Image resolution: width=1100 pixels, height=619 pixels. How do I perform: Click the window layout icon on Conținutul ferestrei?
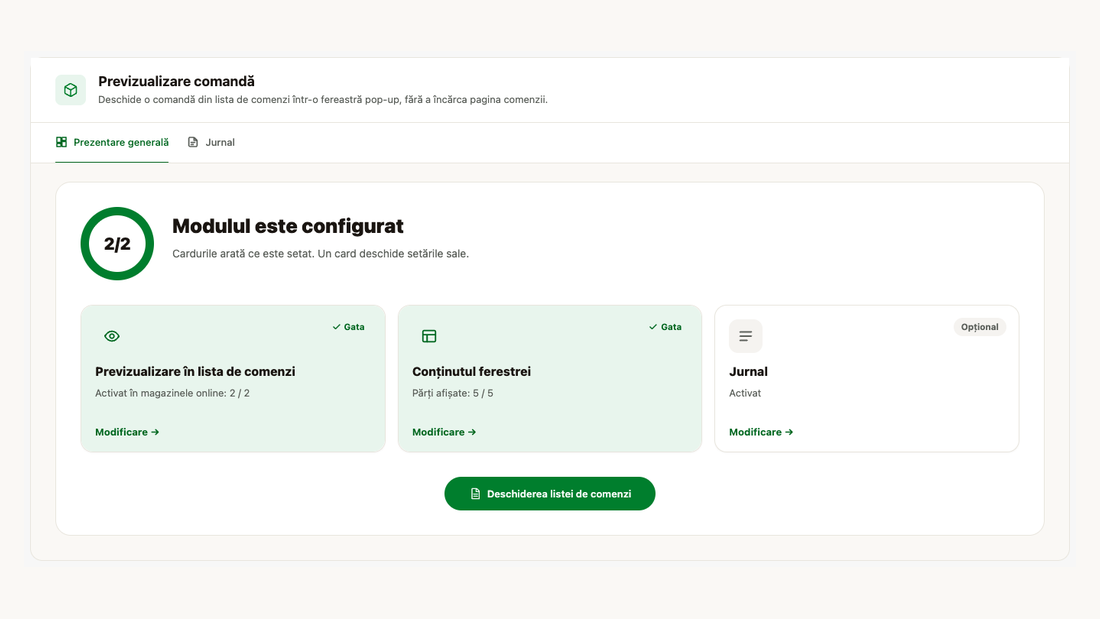429,336
